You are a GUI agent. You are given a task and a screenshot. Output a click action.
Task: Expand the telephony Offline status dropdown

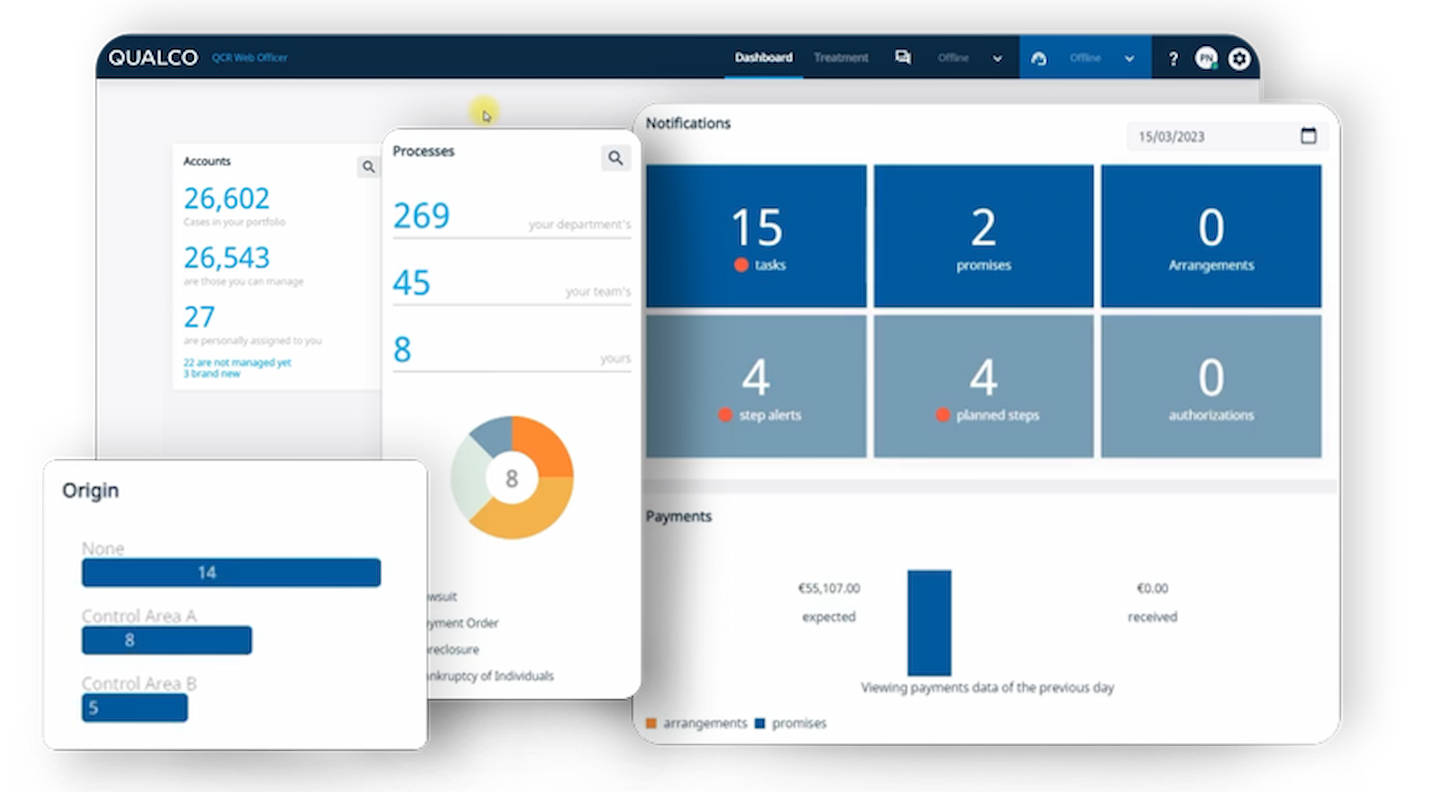(1129, 58)
